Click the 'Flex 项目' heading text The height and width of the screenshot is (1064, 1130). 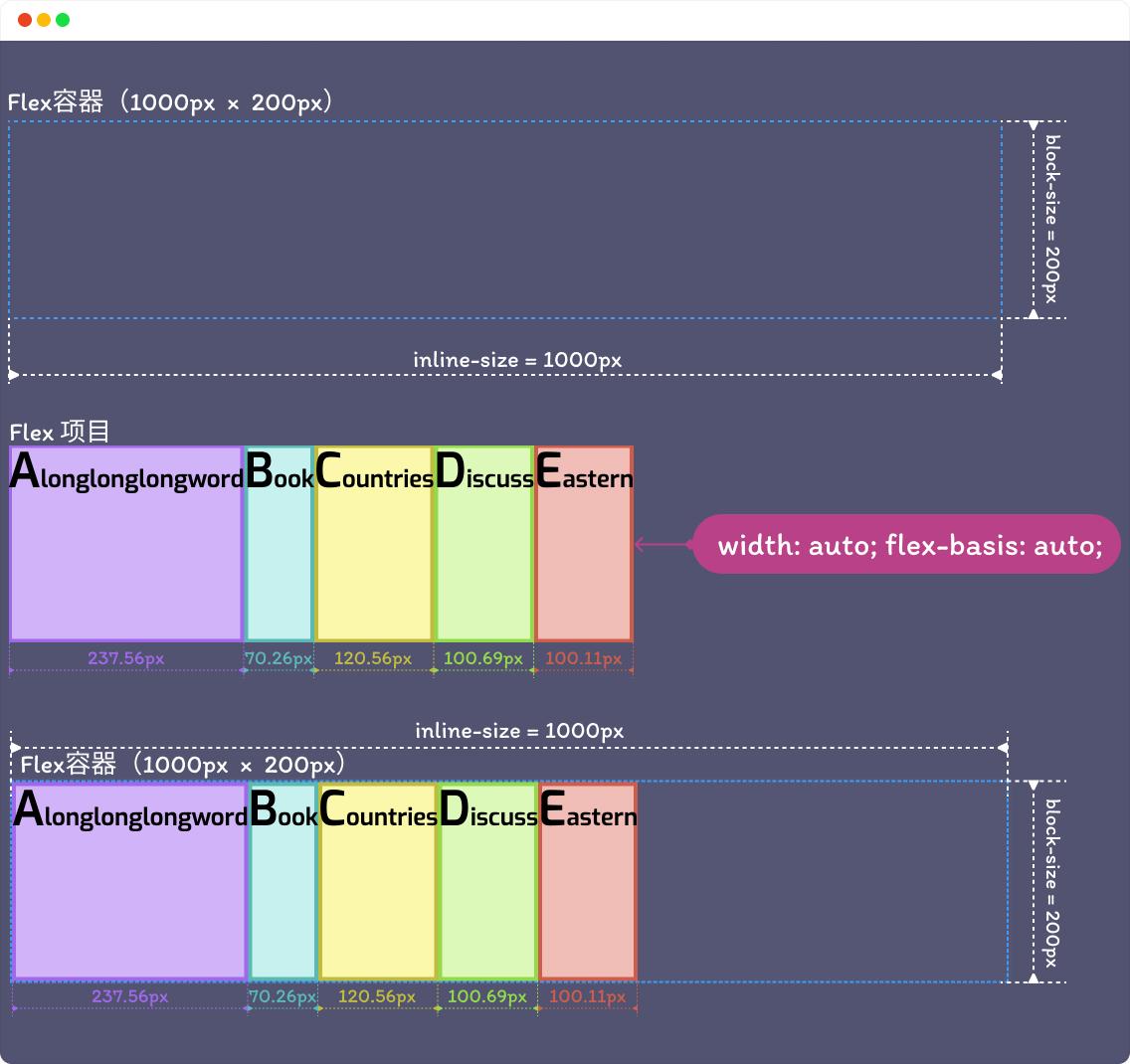[x=60, y=432]
